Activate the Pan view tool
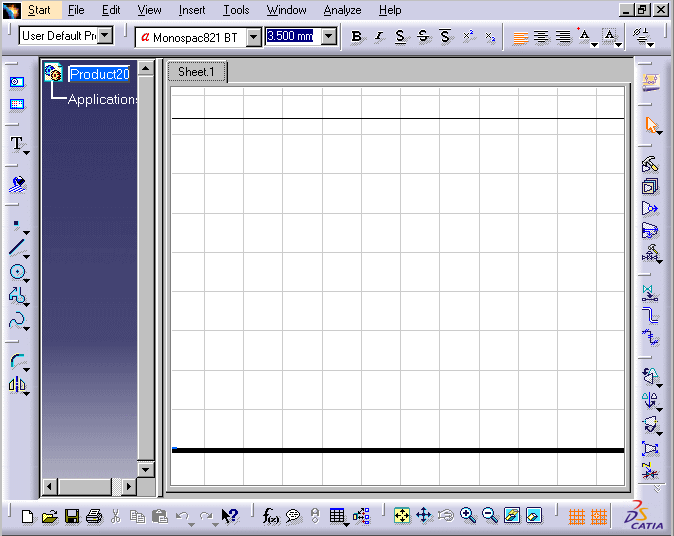Screen dimensions: 674x536 pos(423,516)
